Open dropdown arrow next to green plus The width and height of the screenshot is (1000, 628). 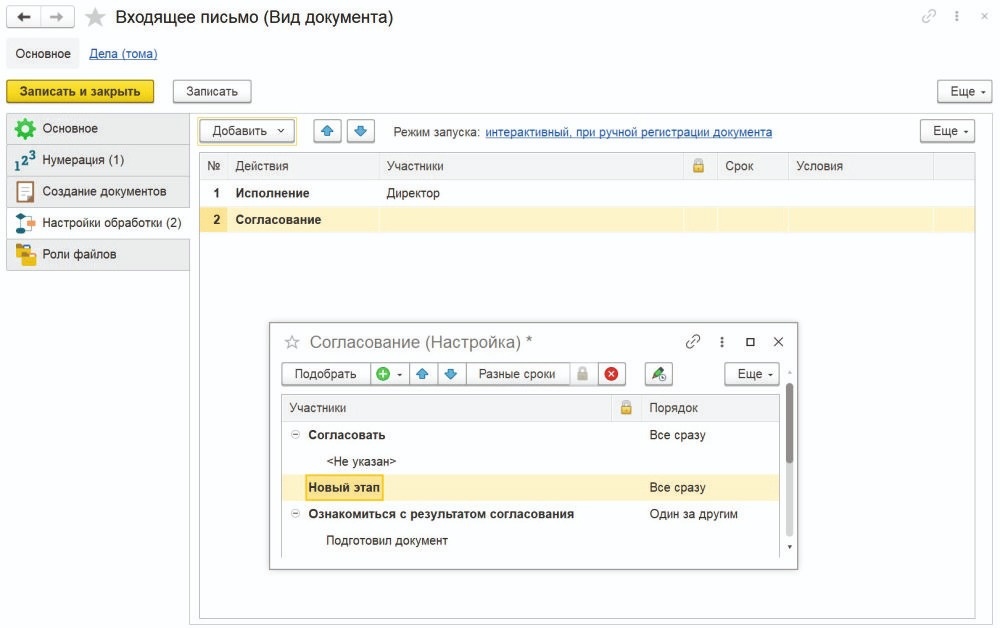point(400,374)
